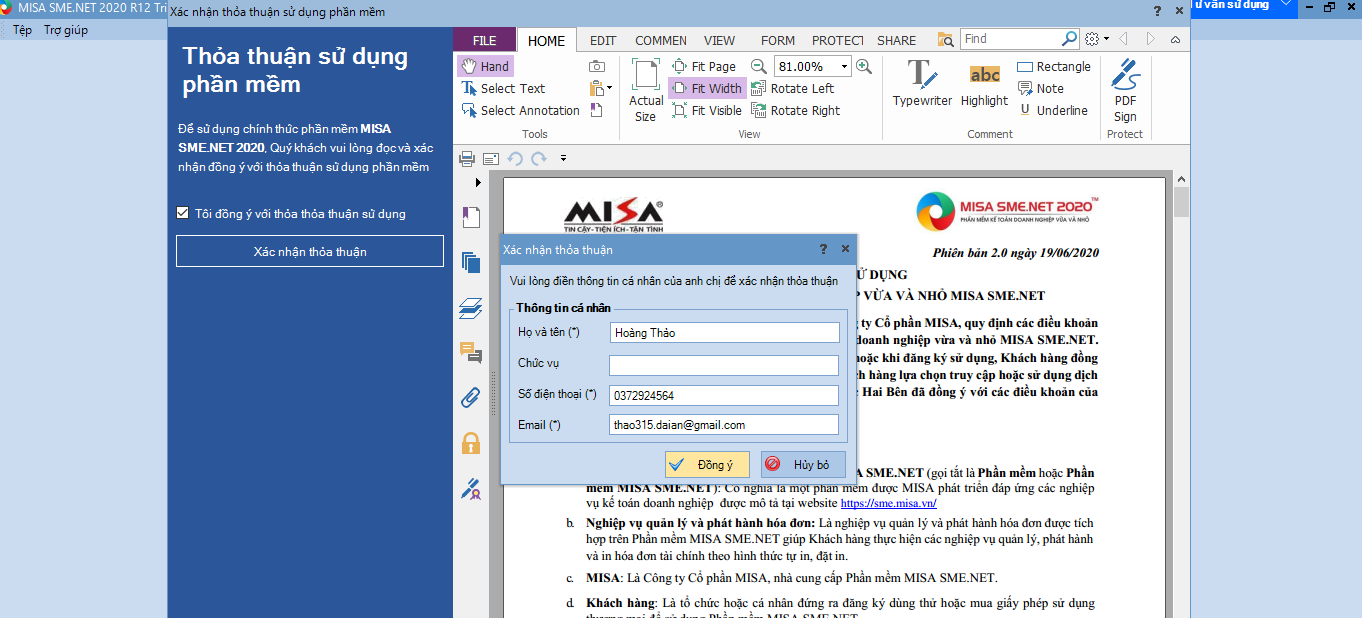The image size is (1362, 618).
Task: Open PDF Sign tool
Action: [1125, 90]
